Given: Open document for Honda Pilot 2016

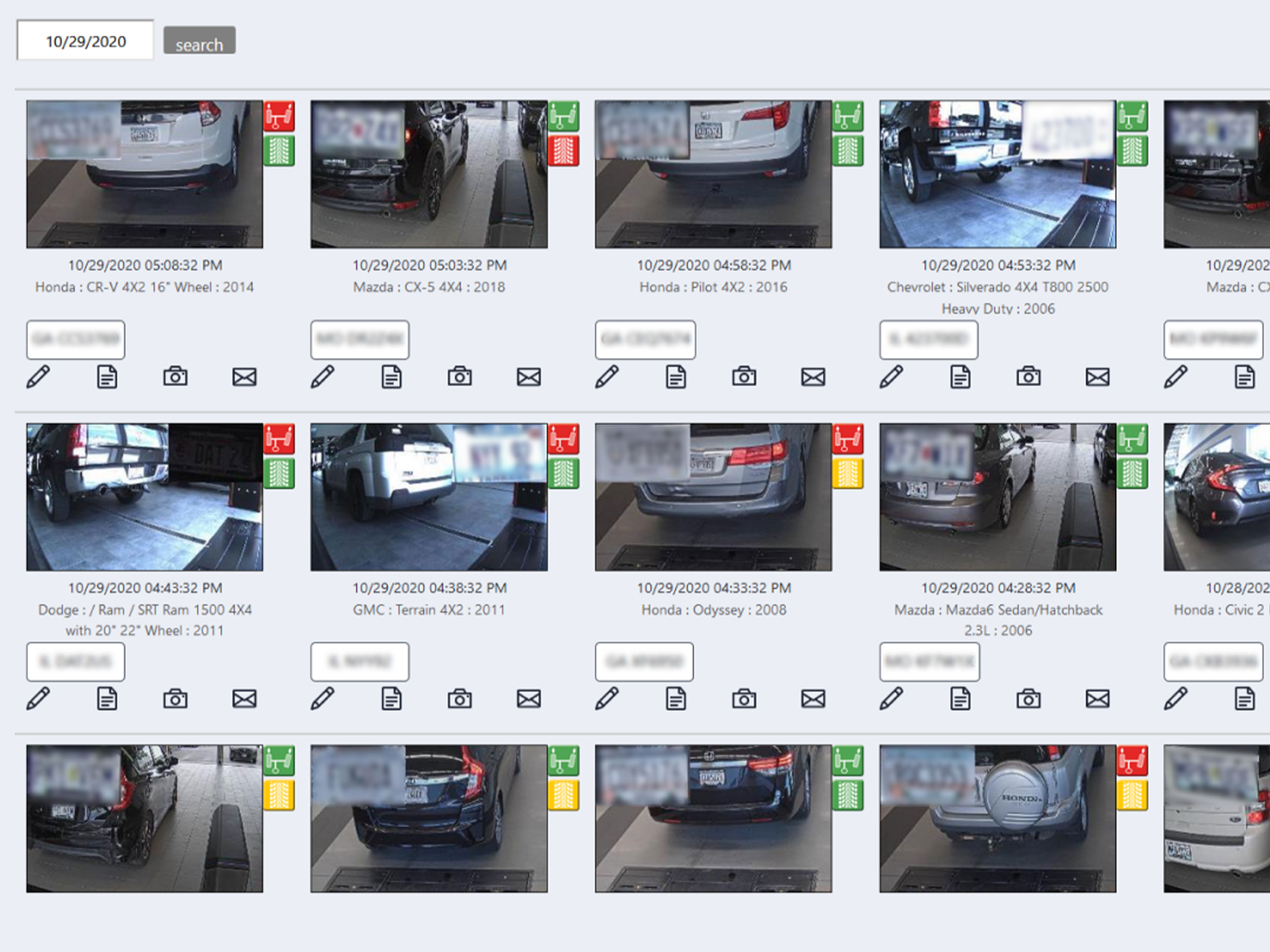Looking at the screenshot, I should point(676,377).
